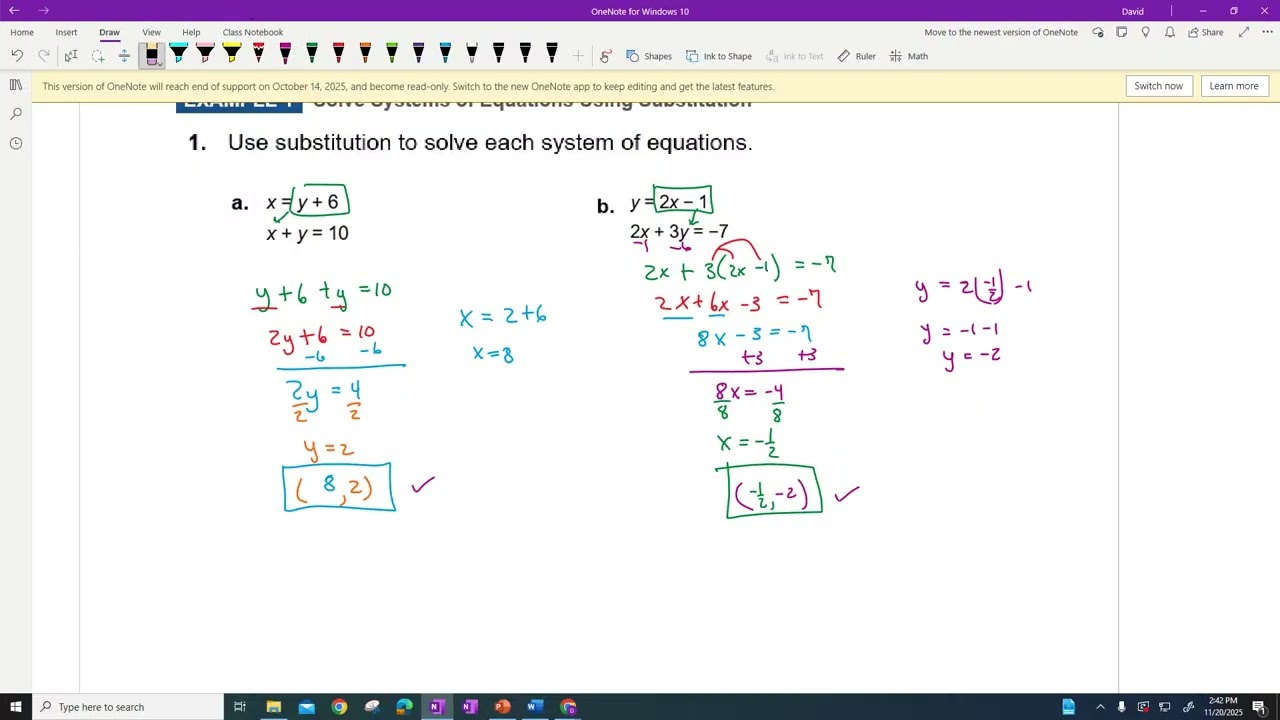The width and height of the screenshot is (1280, 720).
Task: Open PowerPoint from the taskbar
Action: (502, 707)
